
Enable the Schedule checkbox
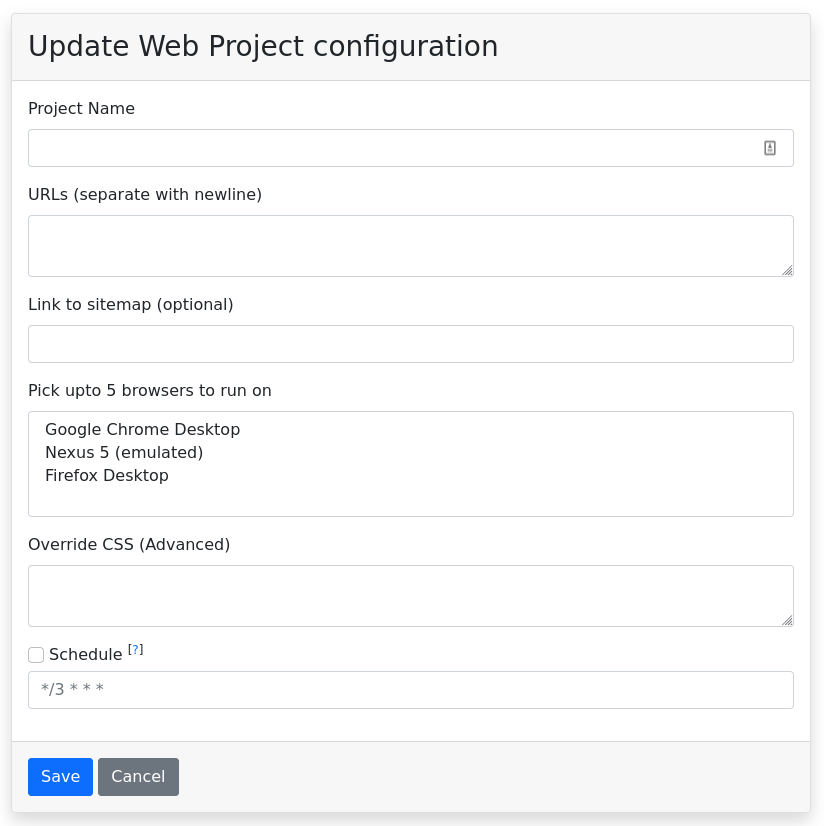coord(36,655)
